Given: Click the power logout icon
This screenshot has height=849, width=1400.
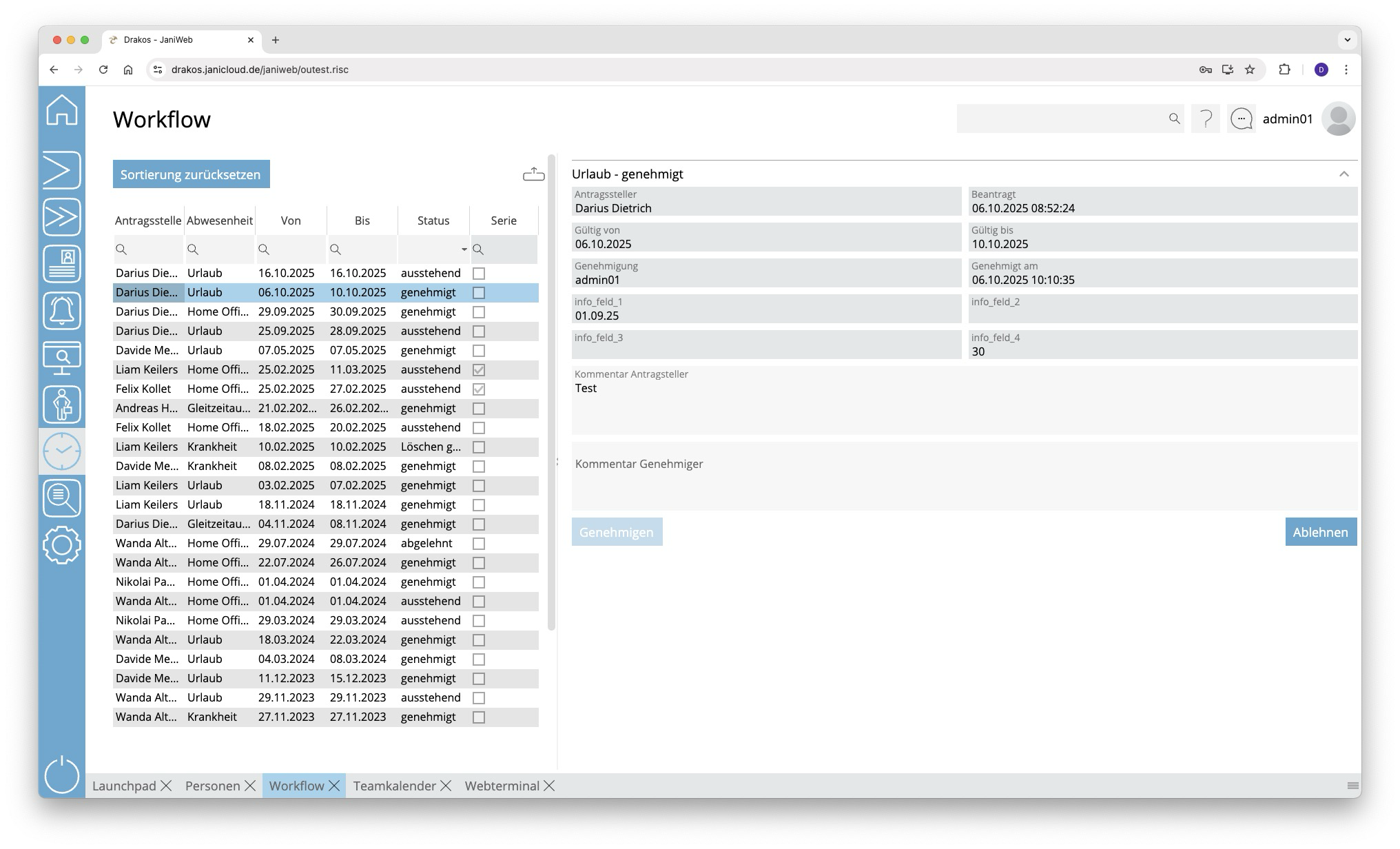Looking at the screenshot, I should tap(62, 774).
